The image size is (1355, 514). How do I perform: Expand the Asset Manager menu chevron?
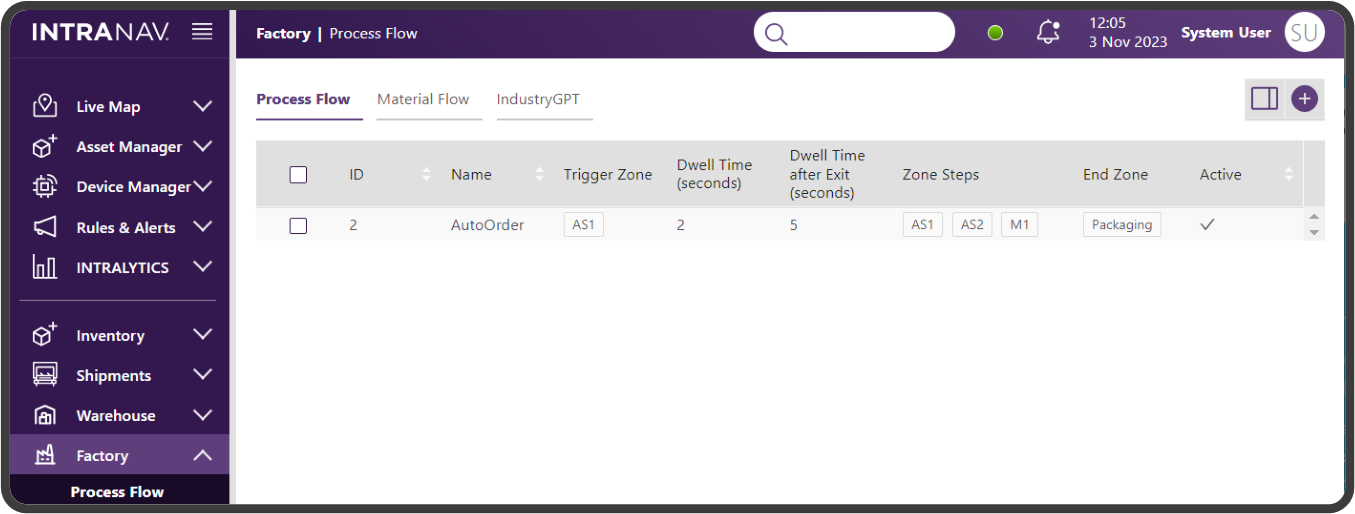click(x=202, y=147)
